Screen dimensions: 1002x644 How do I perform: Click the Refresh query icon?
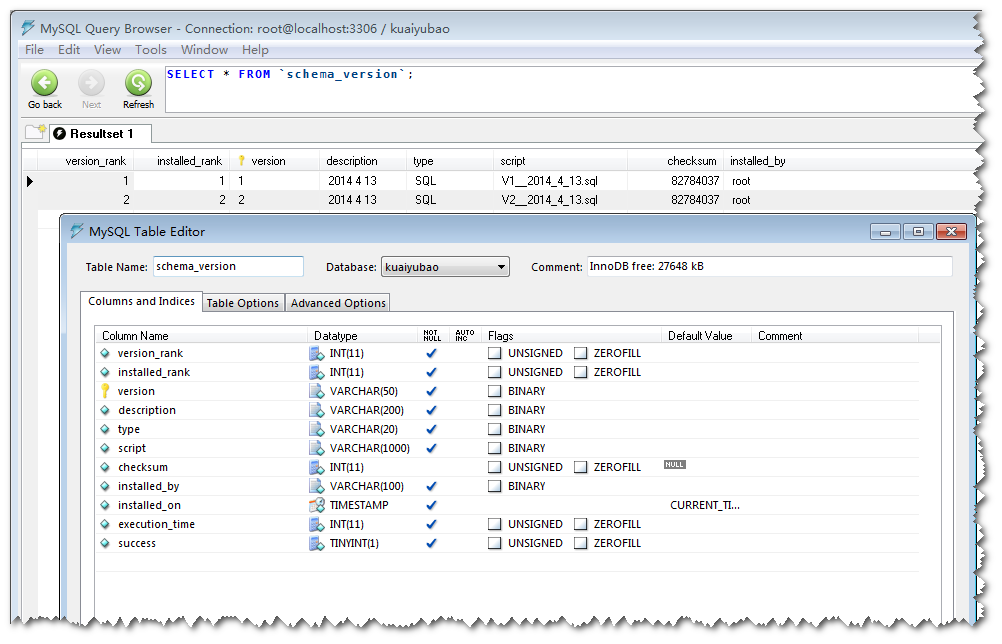(x=138, y=83)
